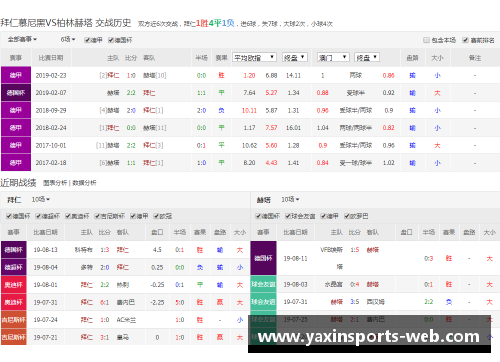The width and height of the screenshot is (500, 362).
Task: Click the 2017-10-01 match date
Action: [x=51, y=145]
